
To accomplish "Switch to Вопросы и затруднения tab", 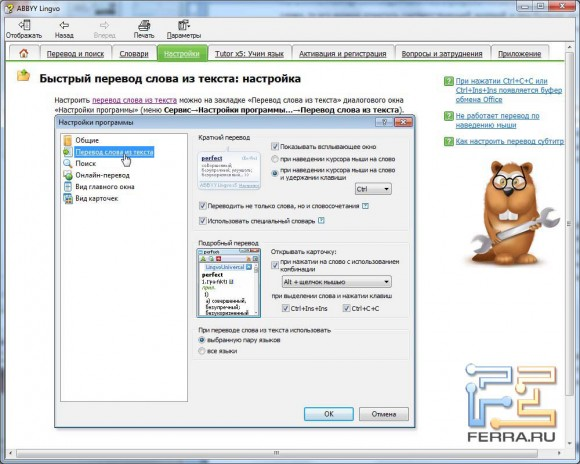I will click(442, 54).
